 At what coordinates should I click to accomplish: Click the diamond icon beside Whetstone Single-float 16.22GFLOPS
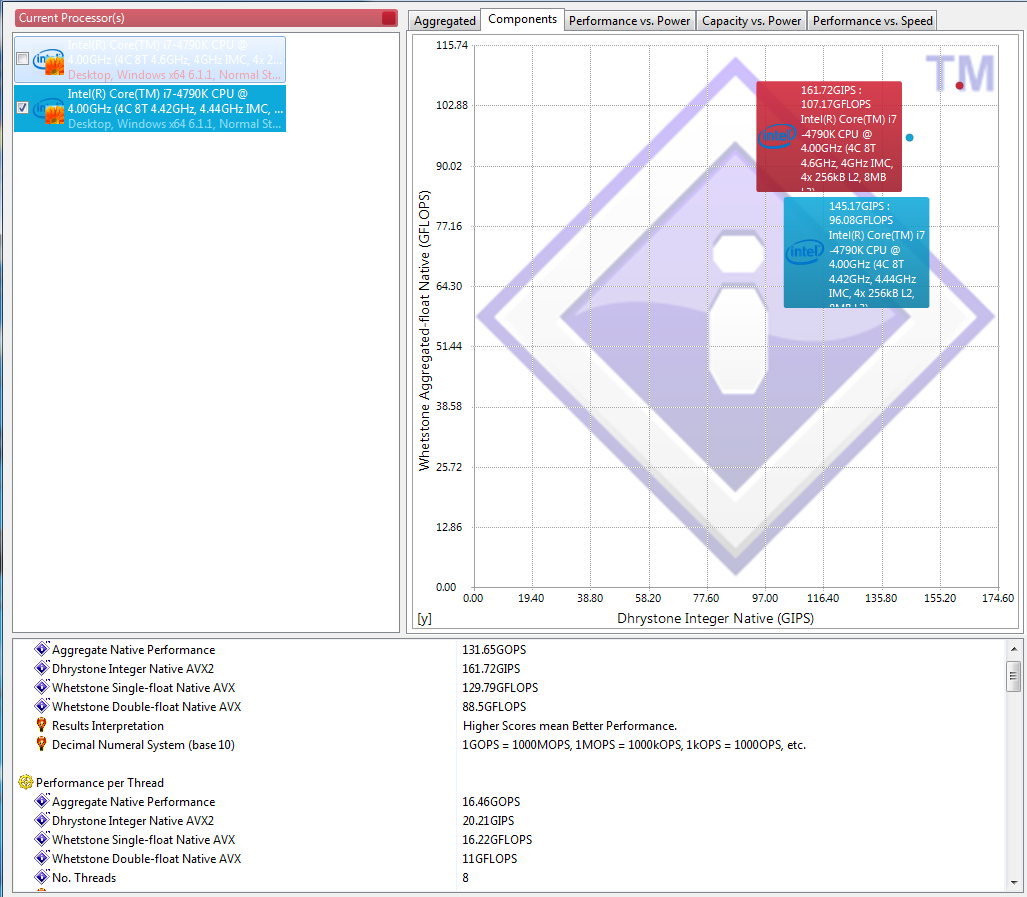[x=42, y=839]
